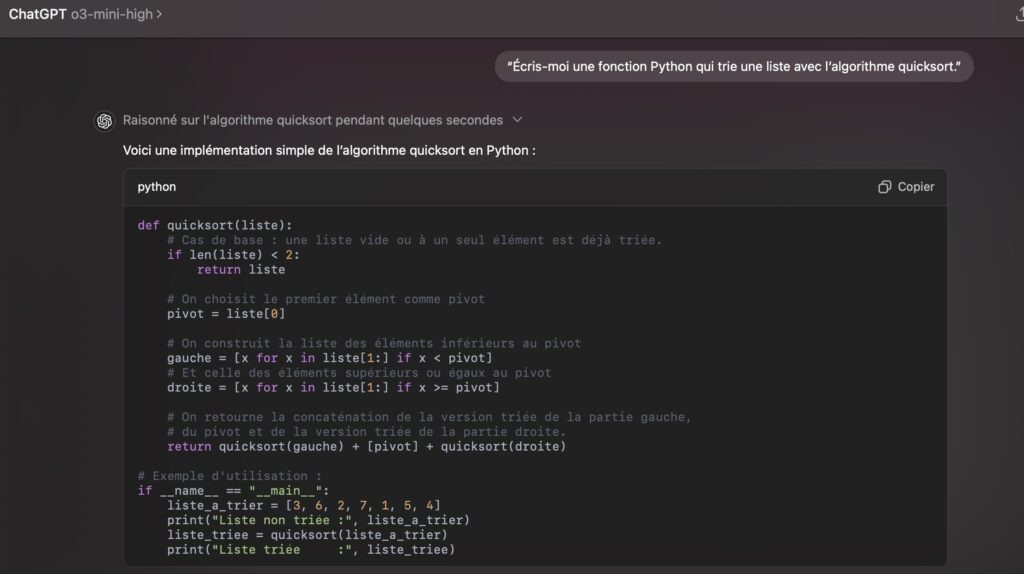This screenshot has height=574, width=1024.
Task: Click the share icon at top right
Action: tap(1019, 14)
